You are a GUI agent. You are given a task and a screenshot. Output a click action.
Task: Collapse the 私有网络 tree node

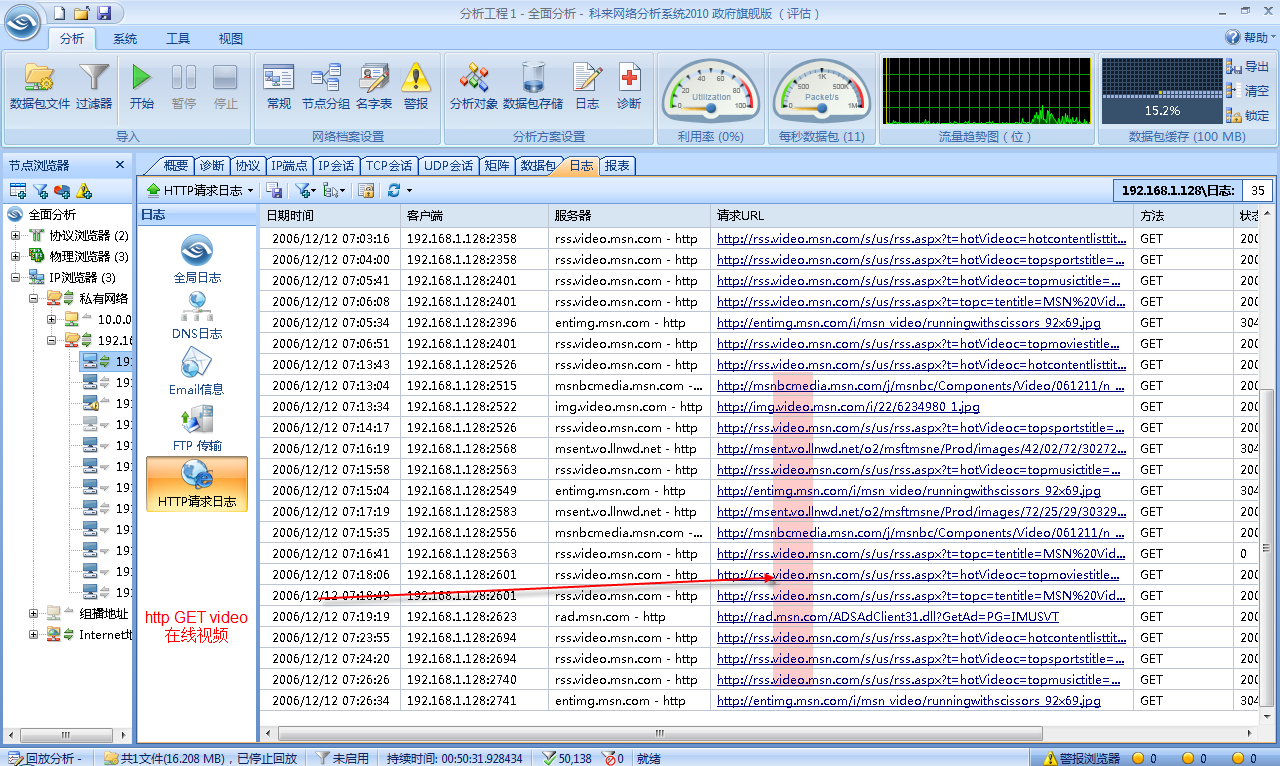click(34, 299)
